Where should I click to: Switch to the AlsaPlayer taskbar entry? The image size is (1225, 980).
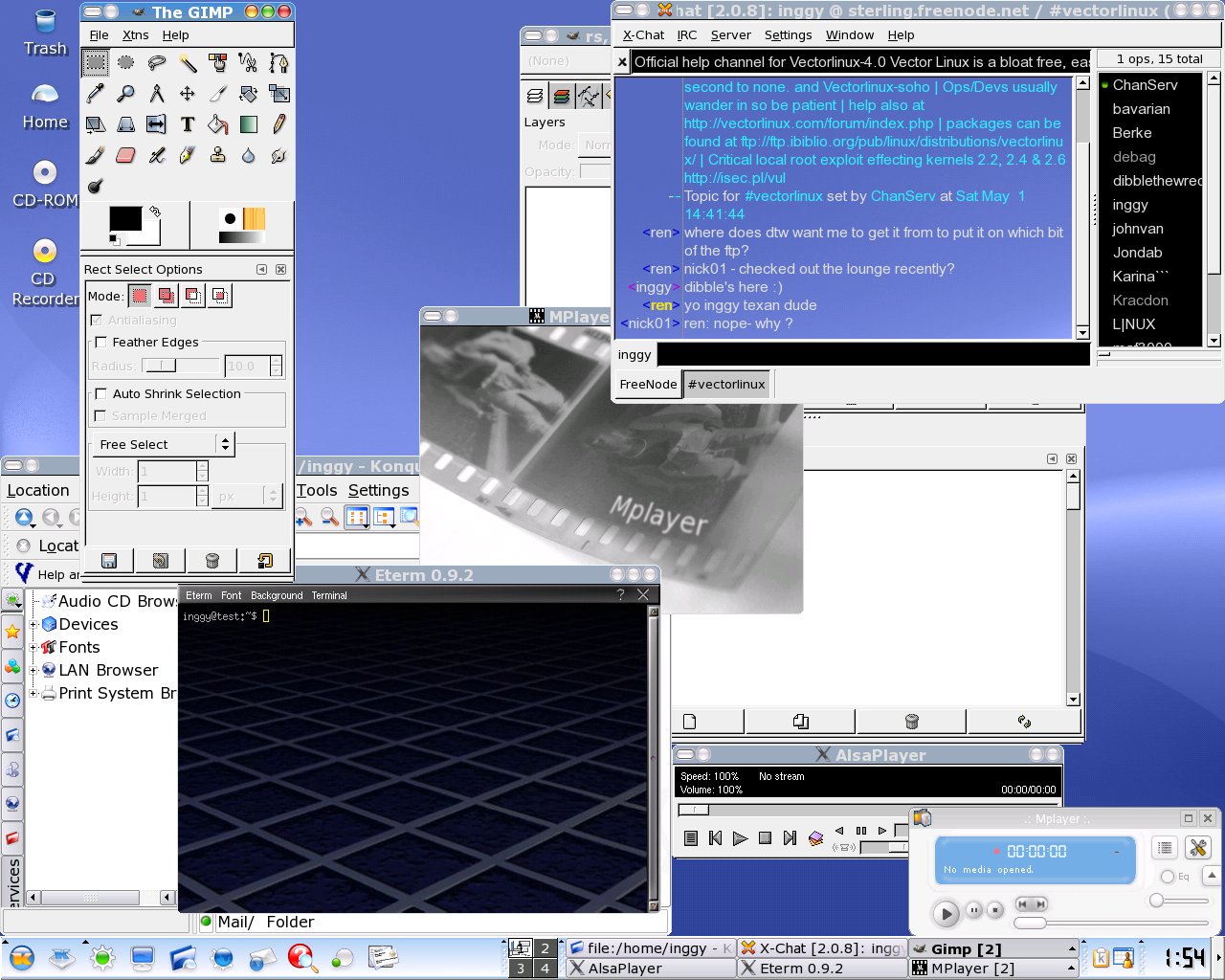(x=649, y=969)
